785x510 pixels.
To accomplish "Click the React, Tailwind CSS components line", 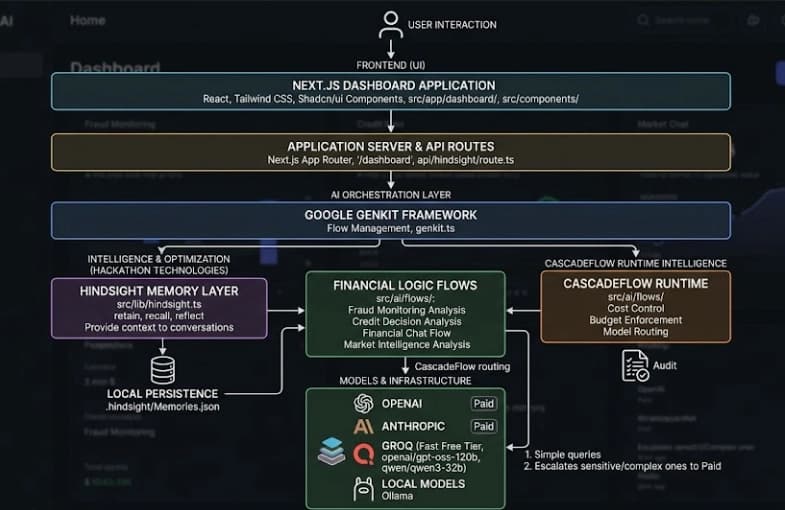I will [390, 99].
